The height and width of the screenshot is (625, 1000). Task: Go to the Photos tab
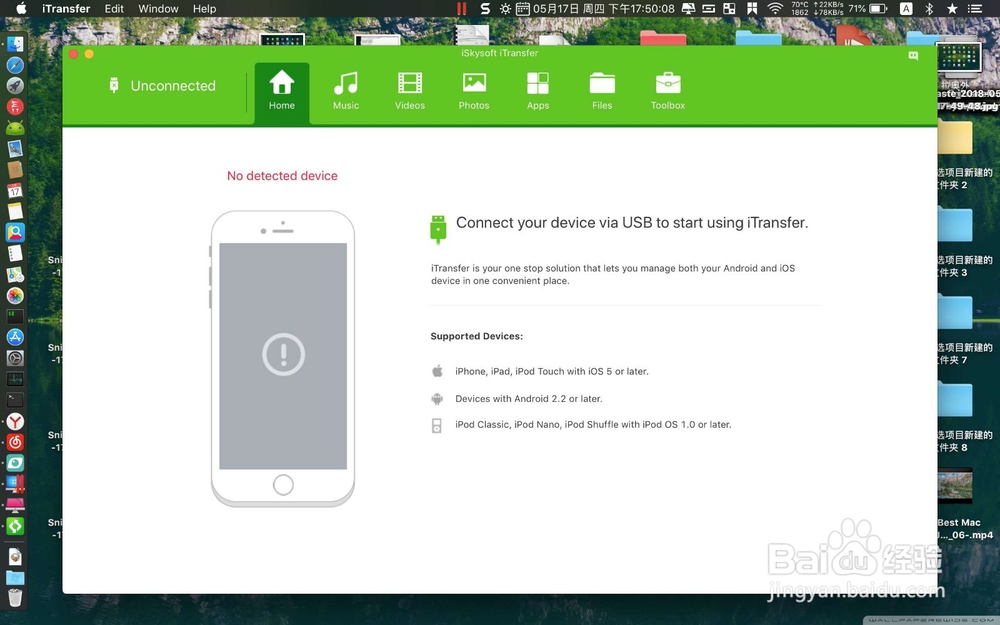click(474, 91)
